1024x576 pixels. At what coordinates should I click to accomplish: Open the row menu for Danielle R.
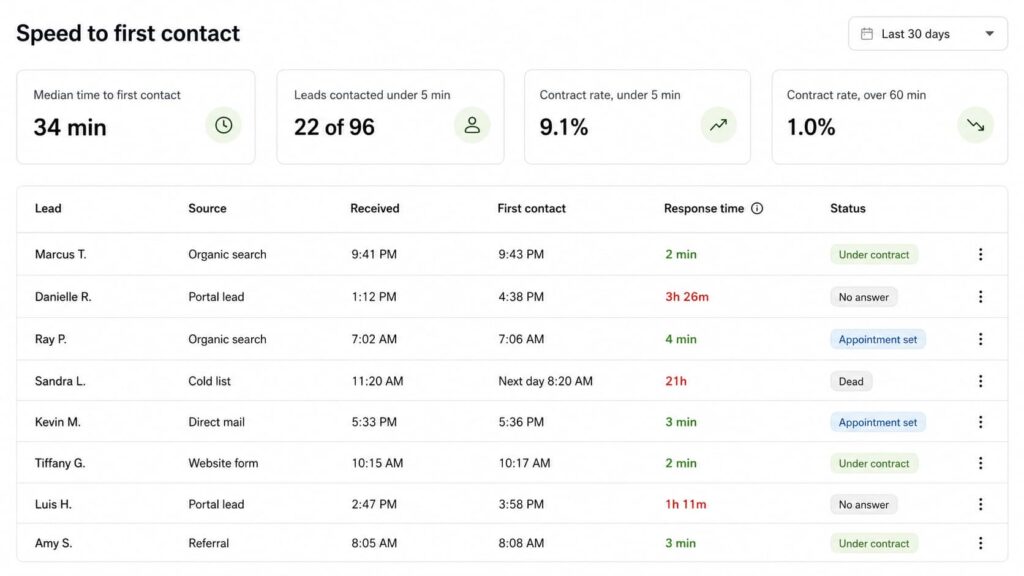tap(980, 297)
